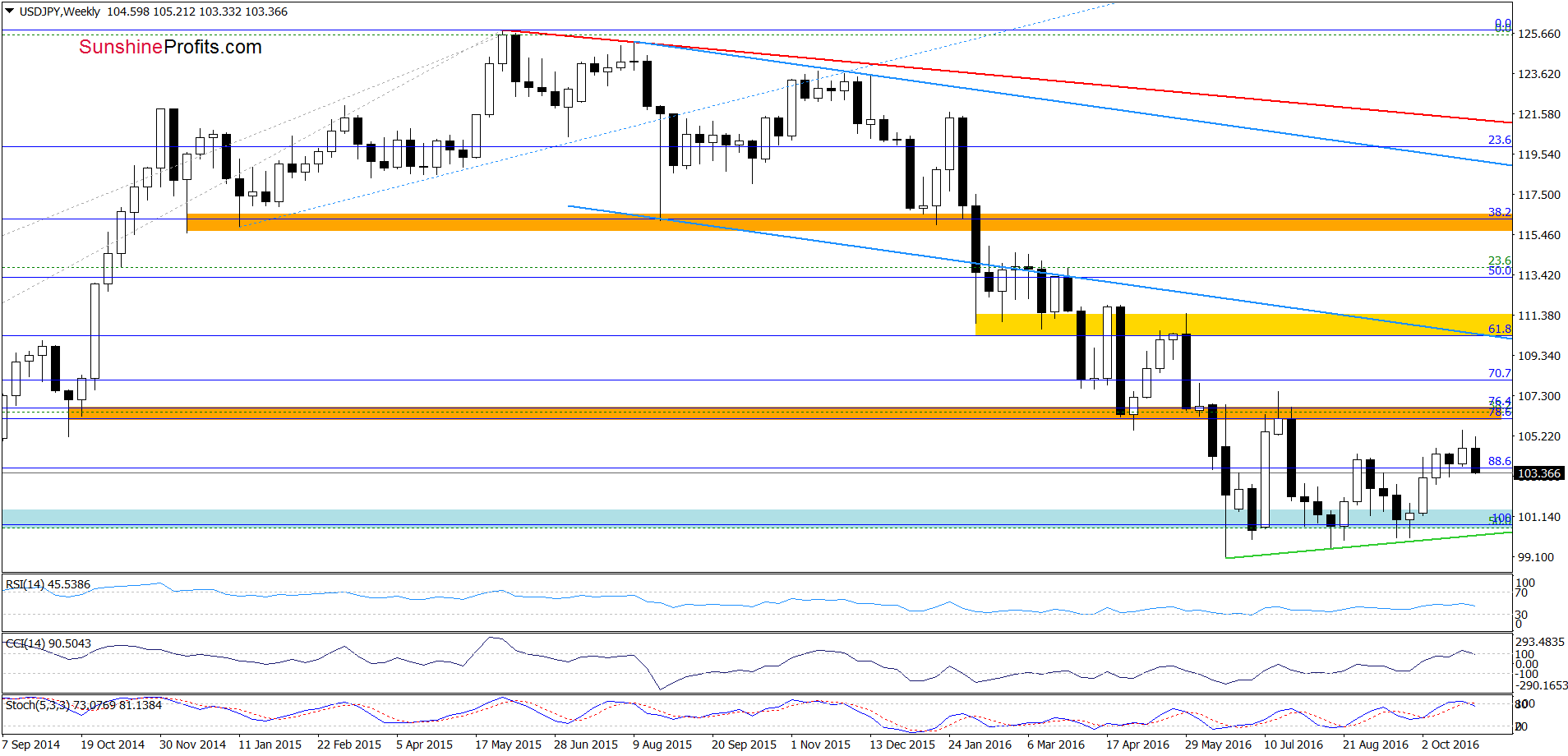Click the 20 Sep 2015 date label
The image size is (1568, 756).
pyautogui.click(x=744, y=744)
